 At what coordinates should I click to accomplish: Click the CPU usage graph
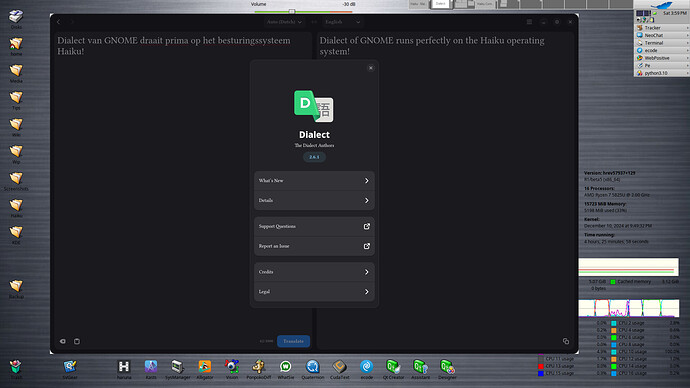[x=628, y=308]
